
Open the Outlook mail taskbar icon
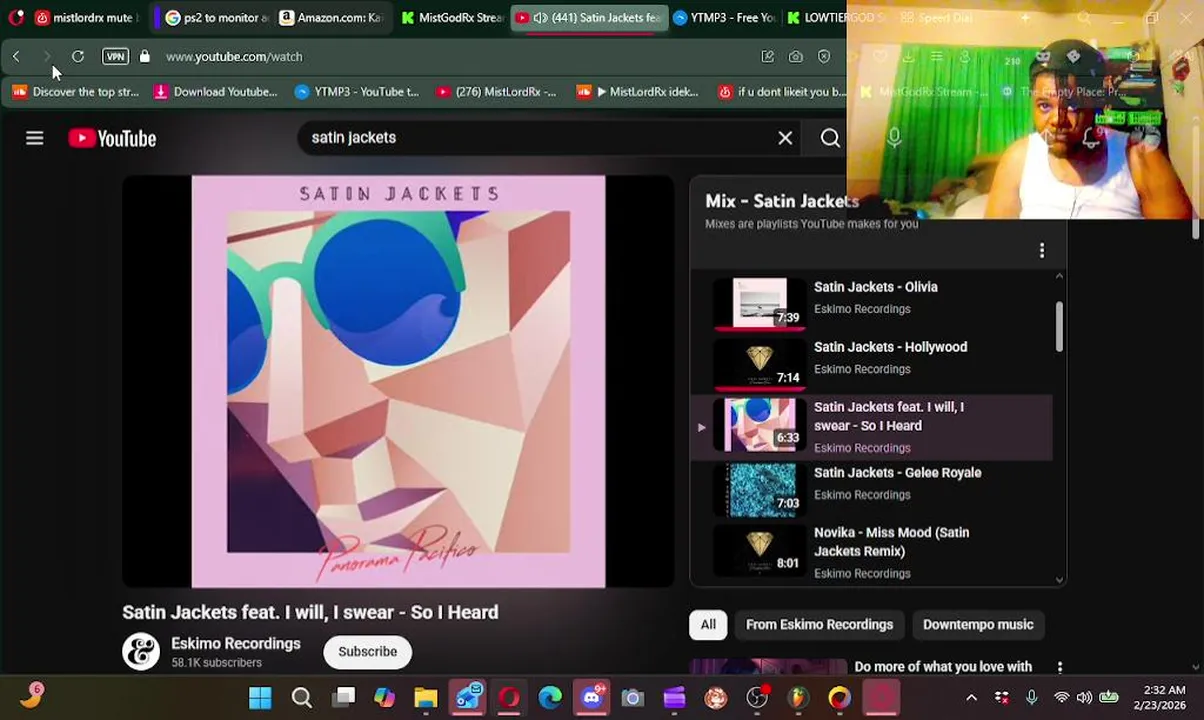(468, 697)
